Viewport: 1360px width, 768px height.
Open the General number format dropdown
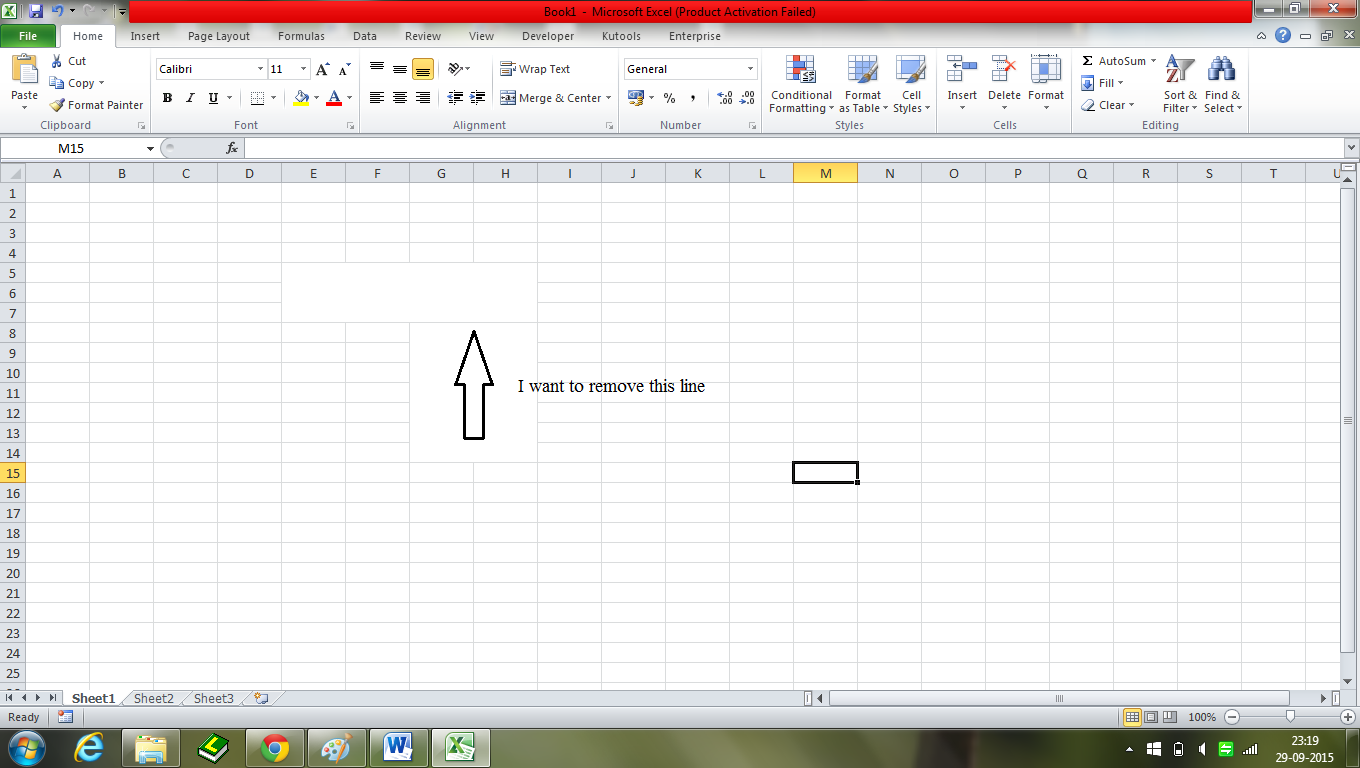tap(751, 69)
